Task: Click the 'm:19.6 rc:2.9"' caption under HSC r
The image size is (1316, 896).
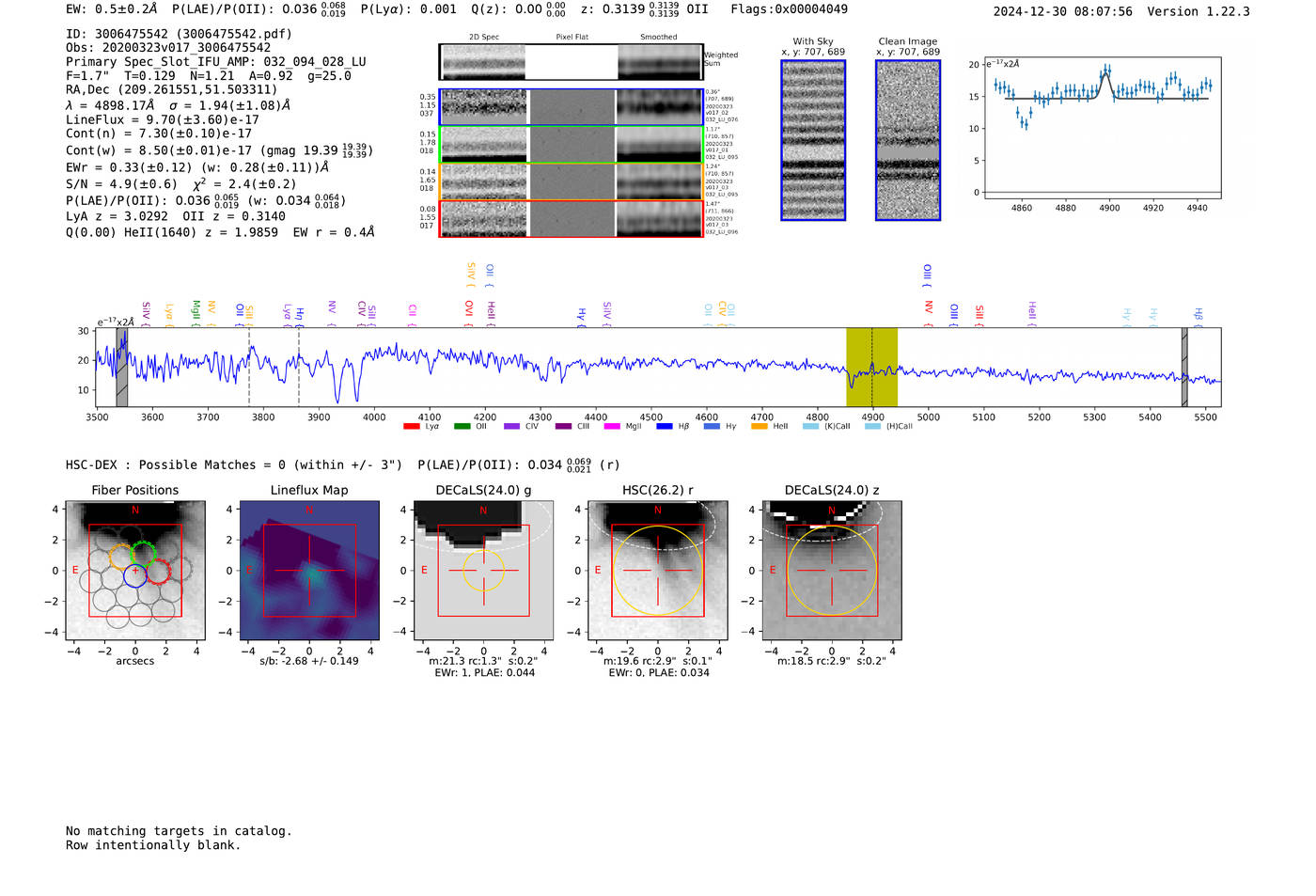Action: point(657,661)
